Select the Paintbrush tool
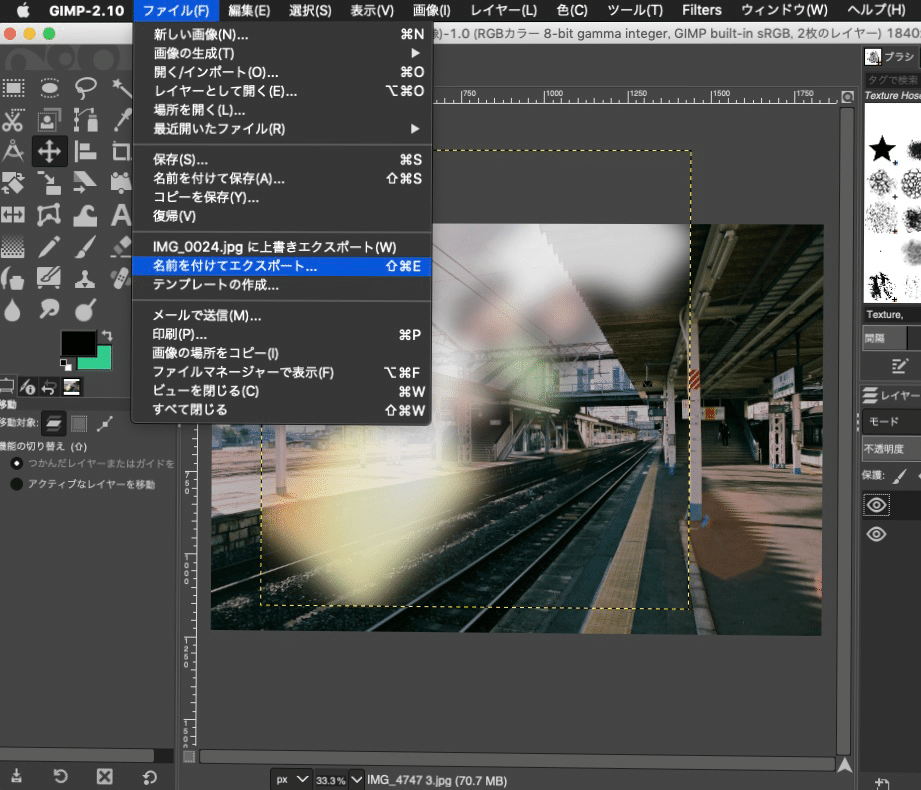 pos(86,247)
